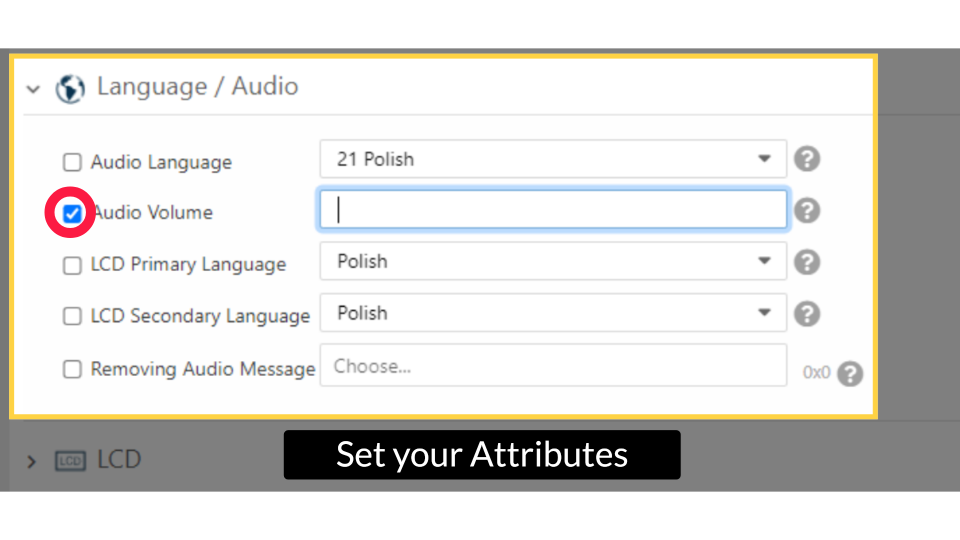Click the LCD section screen icon
The width and height of the screenshot is (960, 540).
pyautogui.click(x=69, y=461)
